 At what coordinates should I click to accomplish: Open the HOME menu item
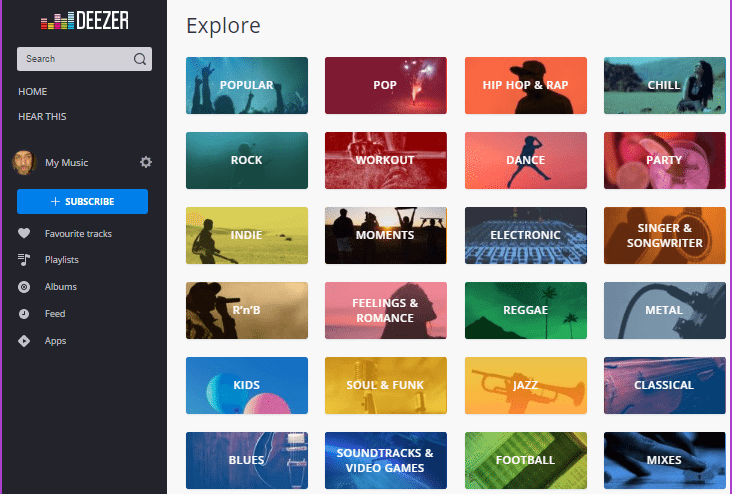click(x=33, y=92)
